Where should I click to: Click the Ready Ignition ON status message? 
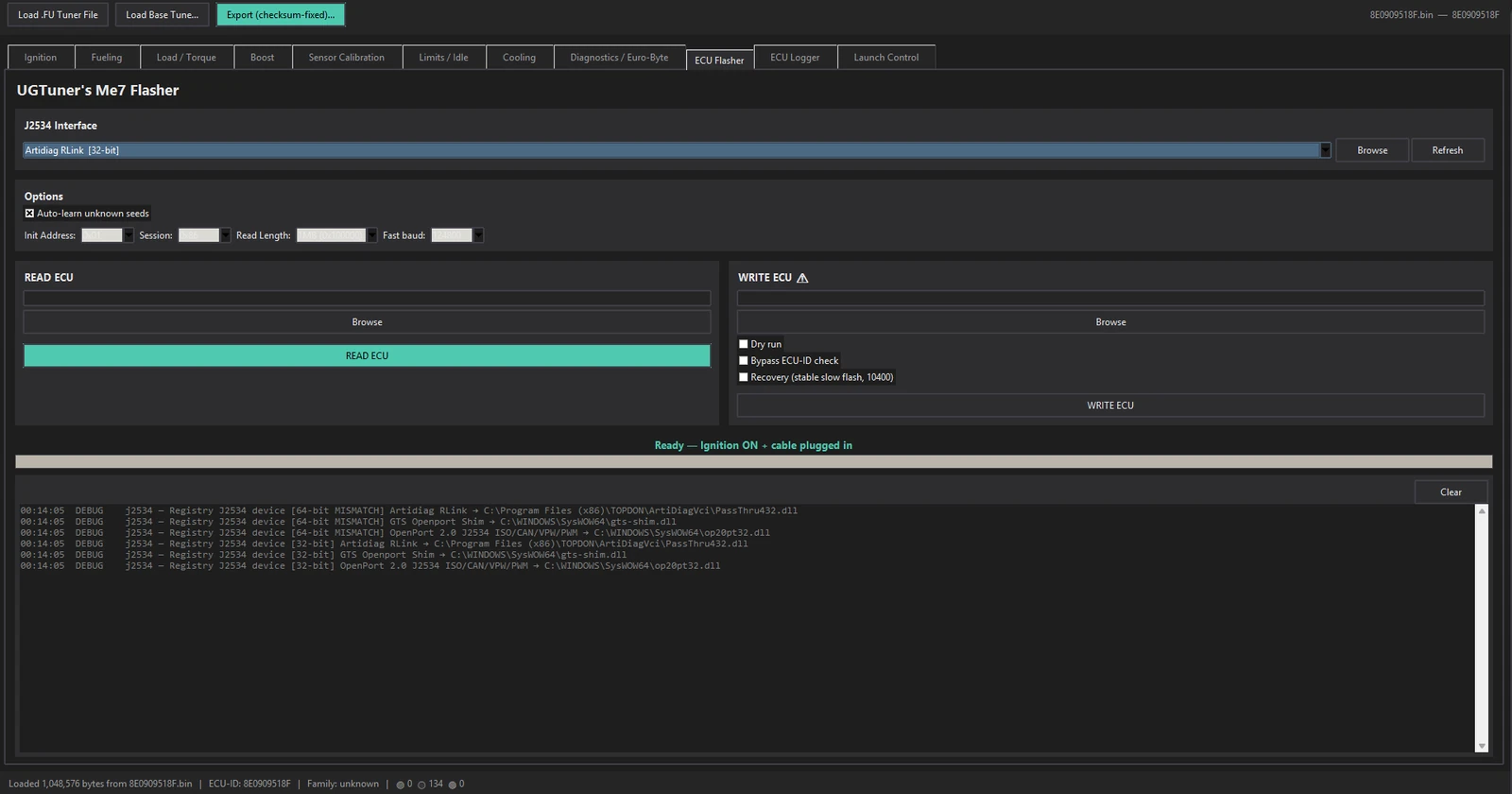753,445
